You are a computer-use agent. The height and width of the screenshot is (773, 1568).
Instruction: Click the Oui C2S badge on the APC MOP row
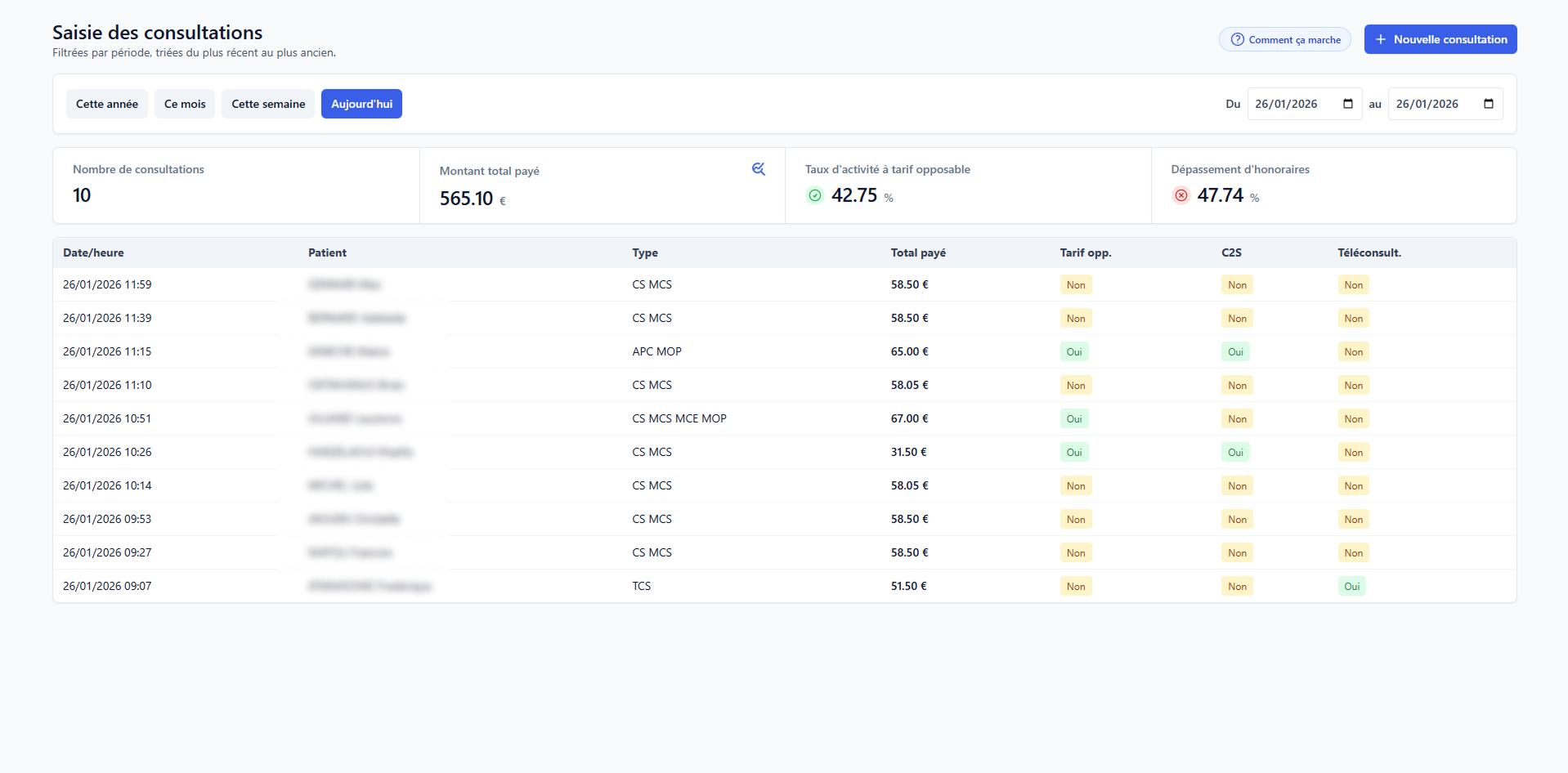coord(1235,351)
